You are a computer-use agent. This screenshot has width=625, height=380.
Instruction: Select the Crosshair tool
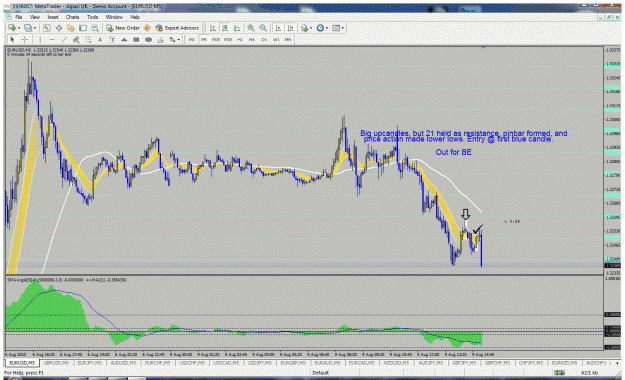tap(24, 39)
